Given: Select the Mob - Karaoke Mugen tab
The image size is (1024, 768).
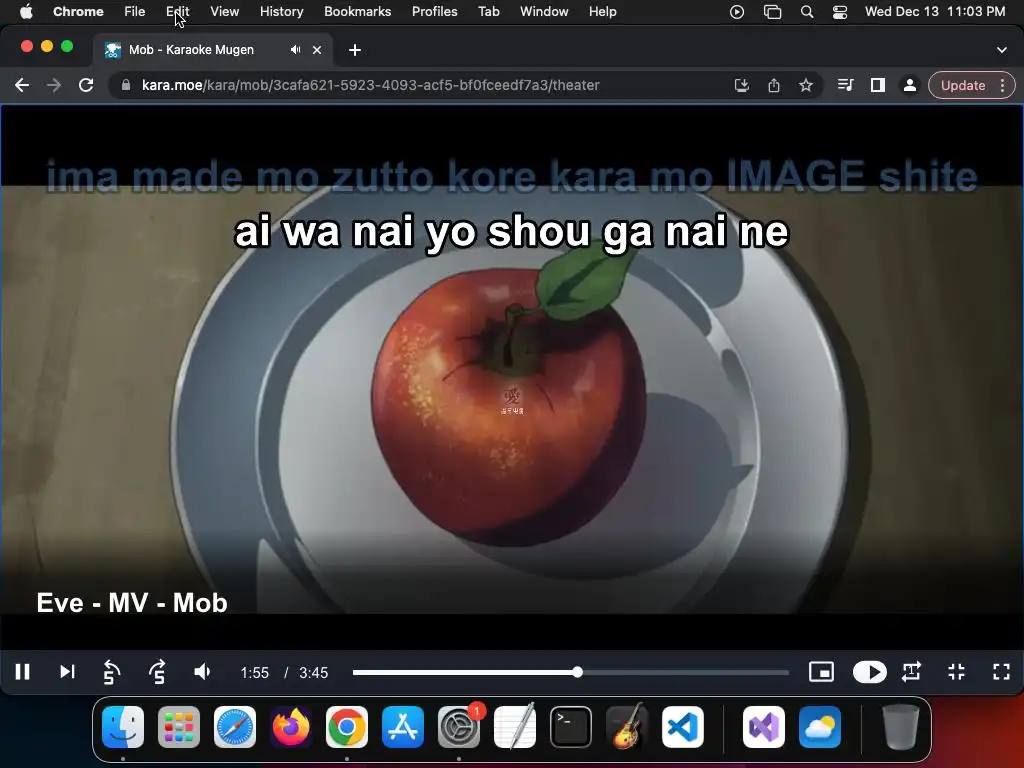Looking at the screenshot, I should click(214, 50).
